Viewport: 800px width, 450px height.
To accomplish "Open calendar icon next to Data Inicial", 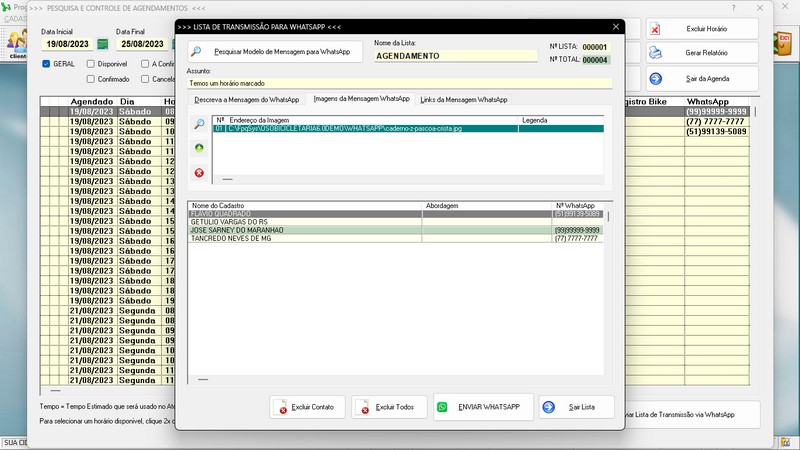I will pyautogui.click(x=103, y=44).
